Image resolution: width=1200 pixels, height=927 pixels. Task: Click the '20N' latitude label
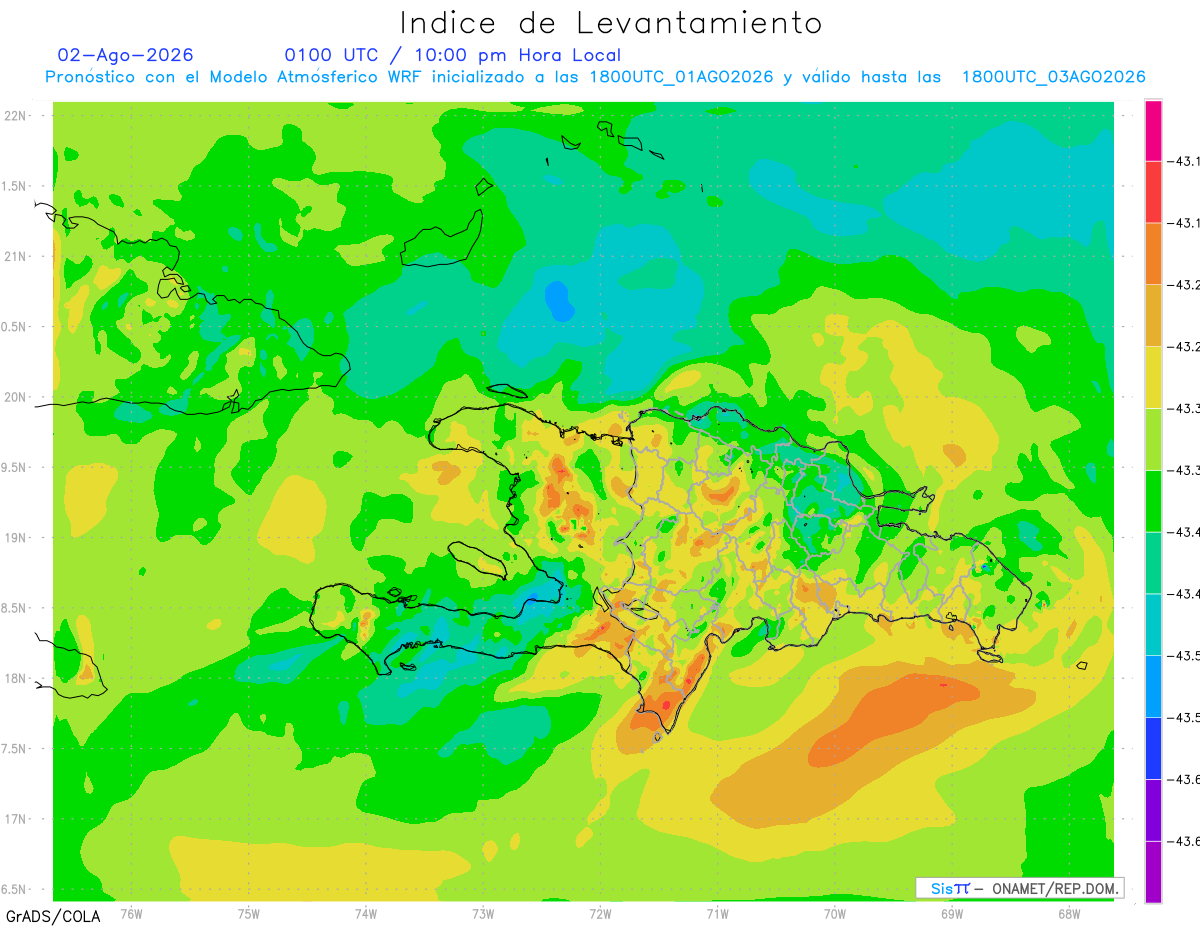pos(15,397)
